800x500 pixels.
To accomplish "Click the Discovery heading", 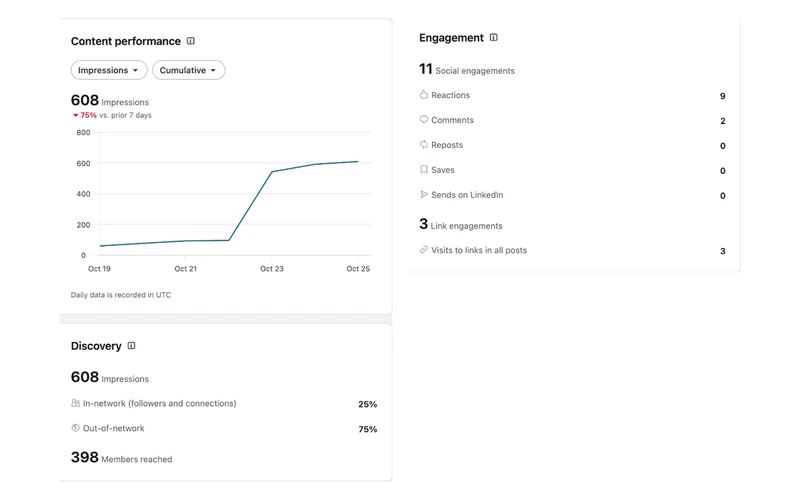I will [x=96, y=346].
